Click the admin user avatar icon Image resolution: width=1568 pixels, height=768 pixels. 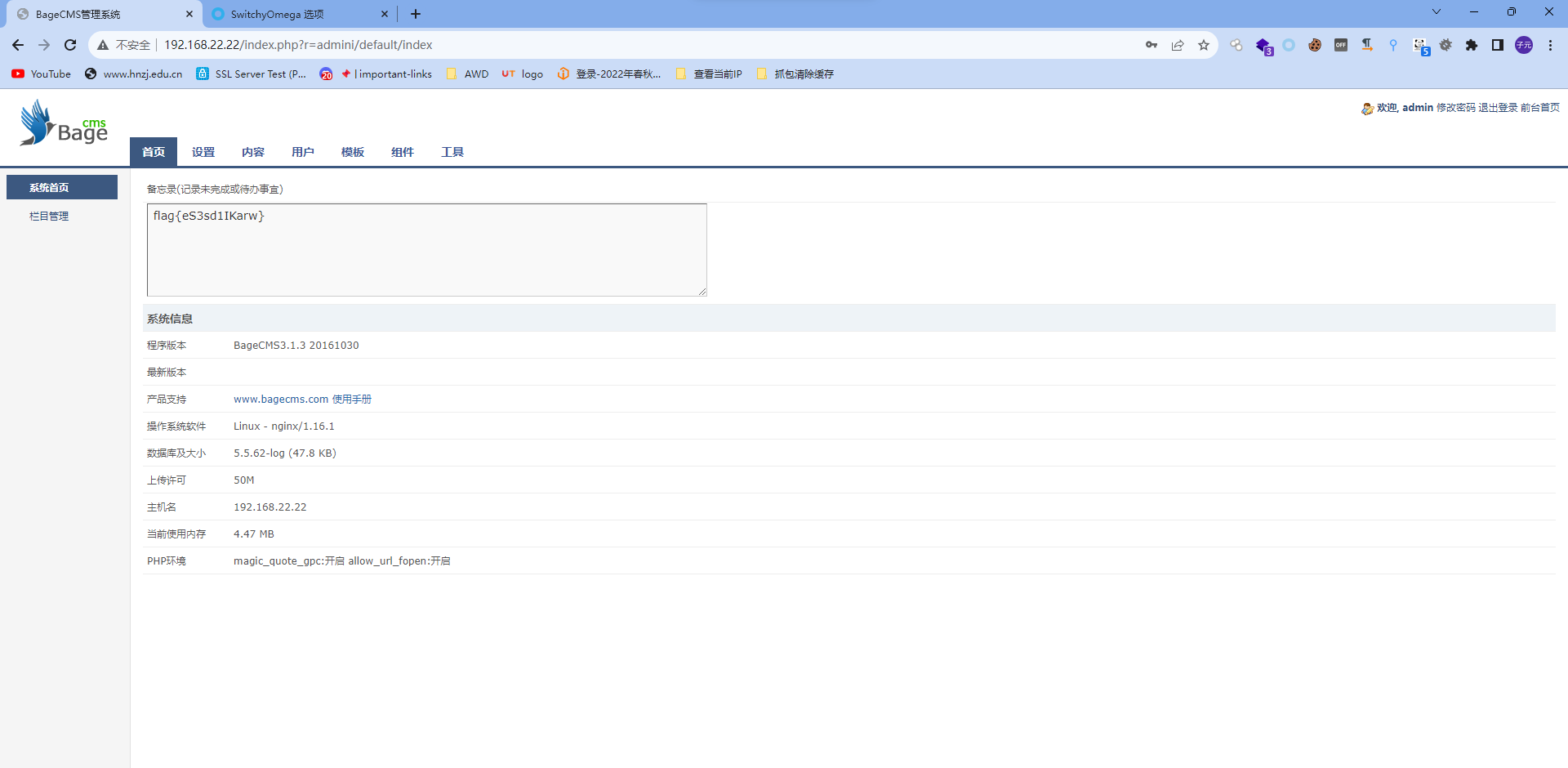[1367, 108]
